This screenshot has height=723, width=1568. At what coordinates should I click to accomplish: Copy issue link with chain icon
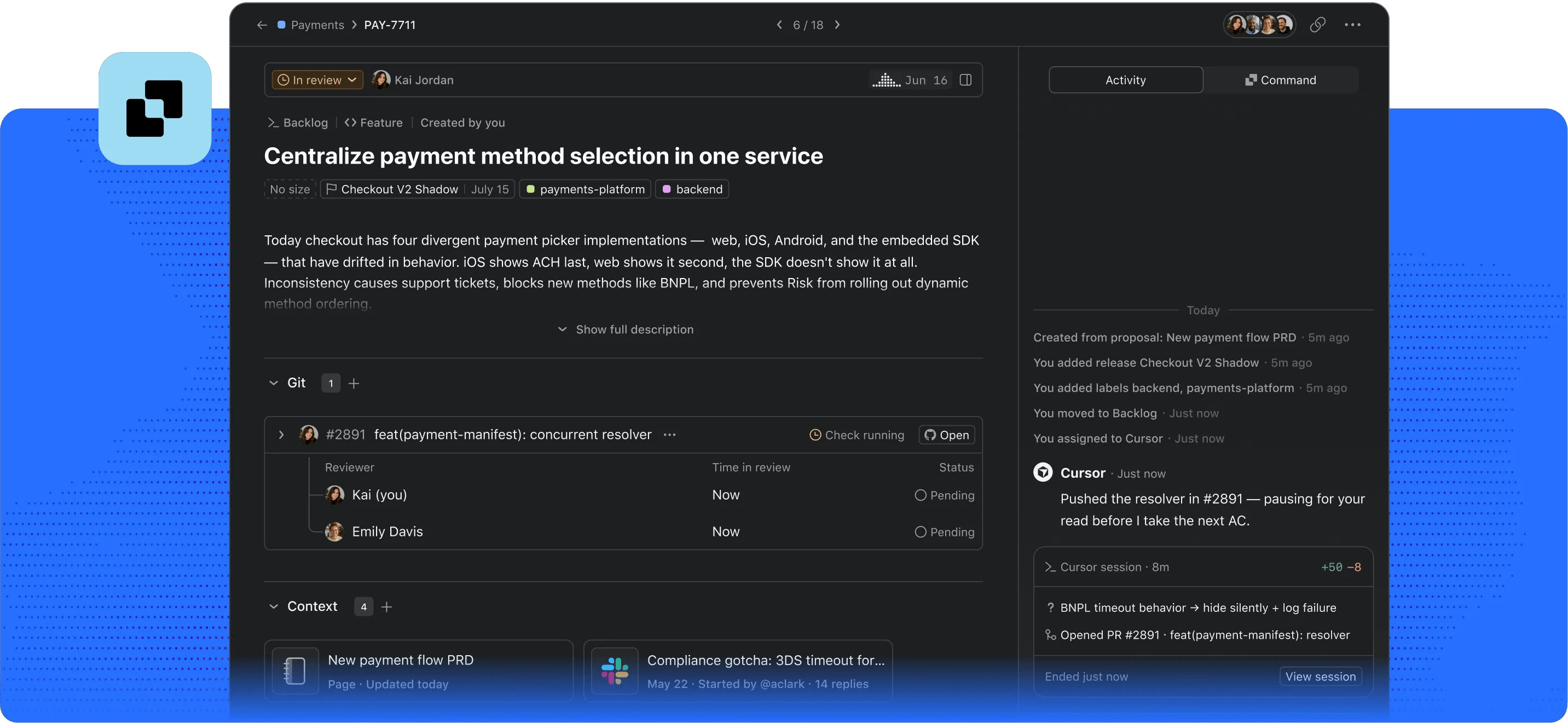(1317, 25)
